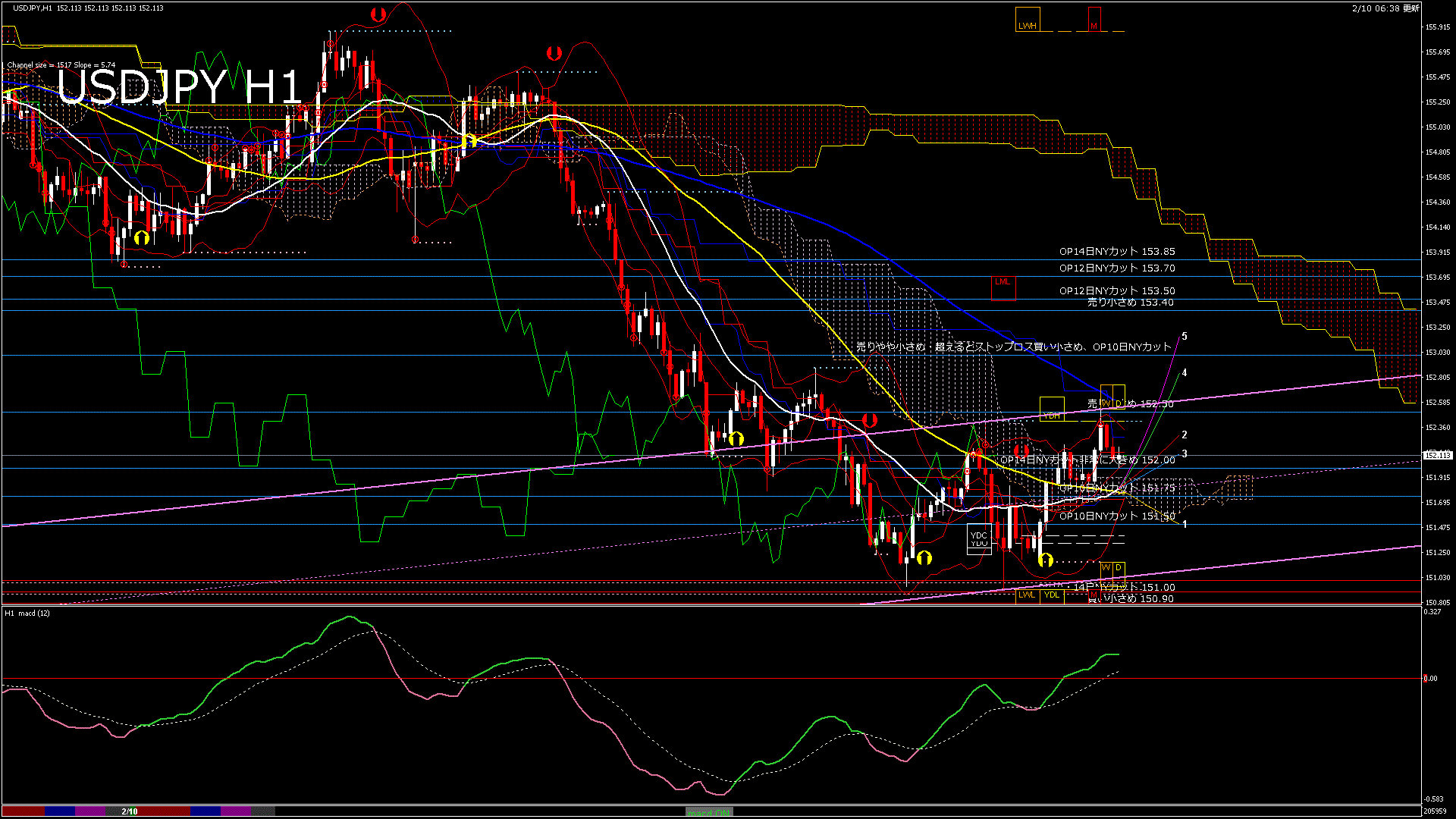Click the current price tag 152.113

(x=1437, y=455)
